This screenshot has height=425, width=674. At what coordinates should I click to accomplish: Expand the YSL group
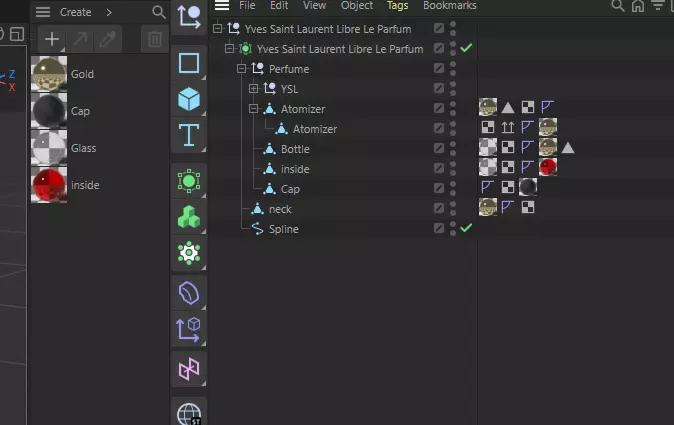coord(254,89)
